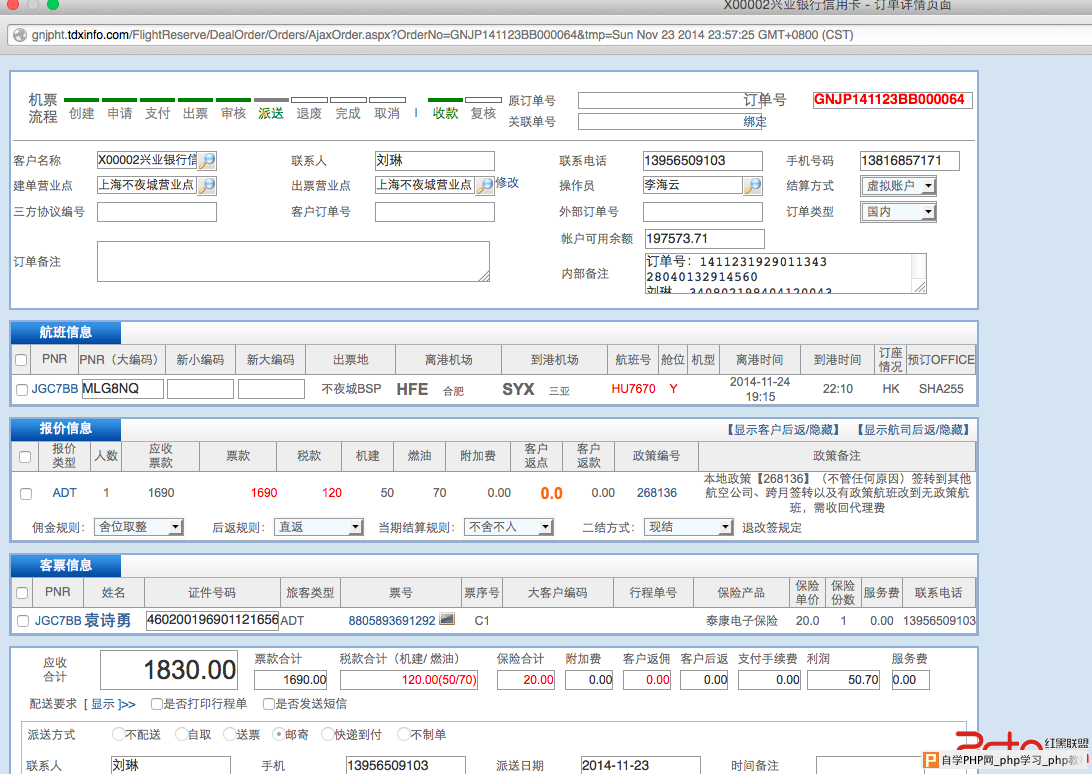The width and height of the screenshot is (1092, 774).
Task: Click the 派送日期 field 2014-11-23
Action: (x=641, y=765)
